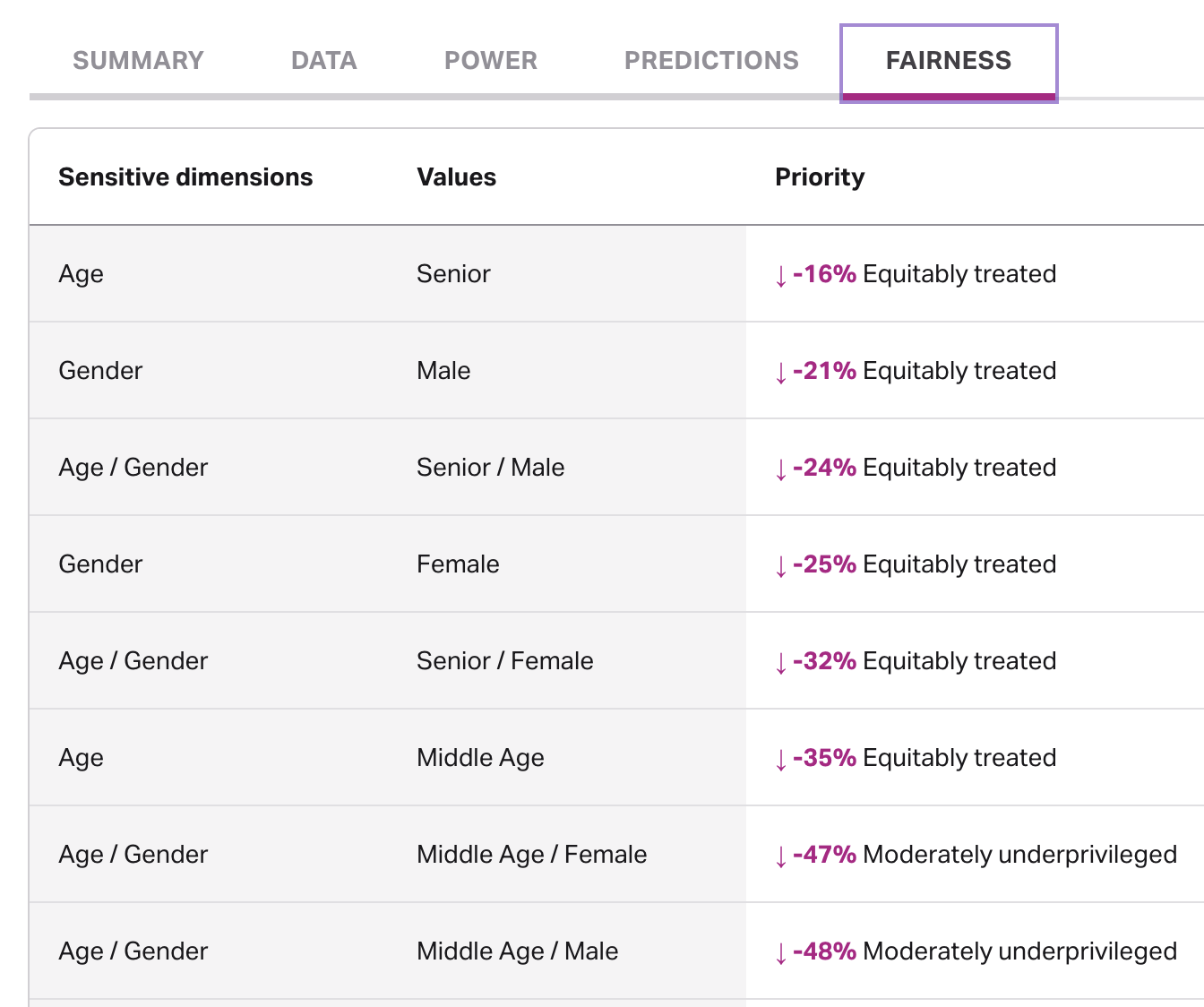Open the Summary tab
This screenshot has width=1204, height=1007.
pyautogui.click(x=138, y=61)
